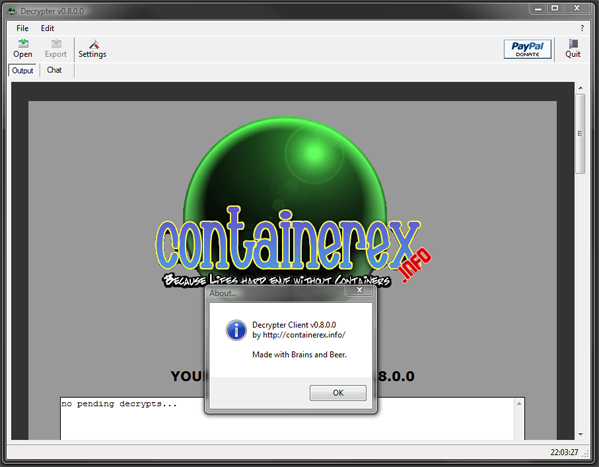The width and height of the screenshot is (599, 467).
Task: Click the 'Decrypter Client v0.8.0.0' text
Action: pos(294,325)
